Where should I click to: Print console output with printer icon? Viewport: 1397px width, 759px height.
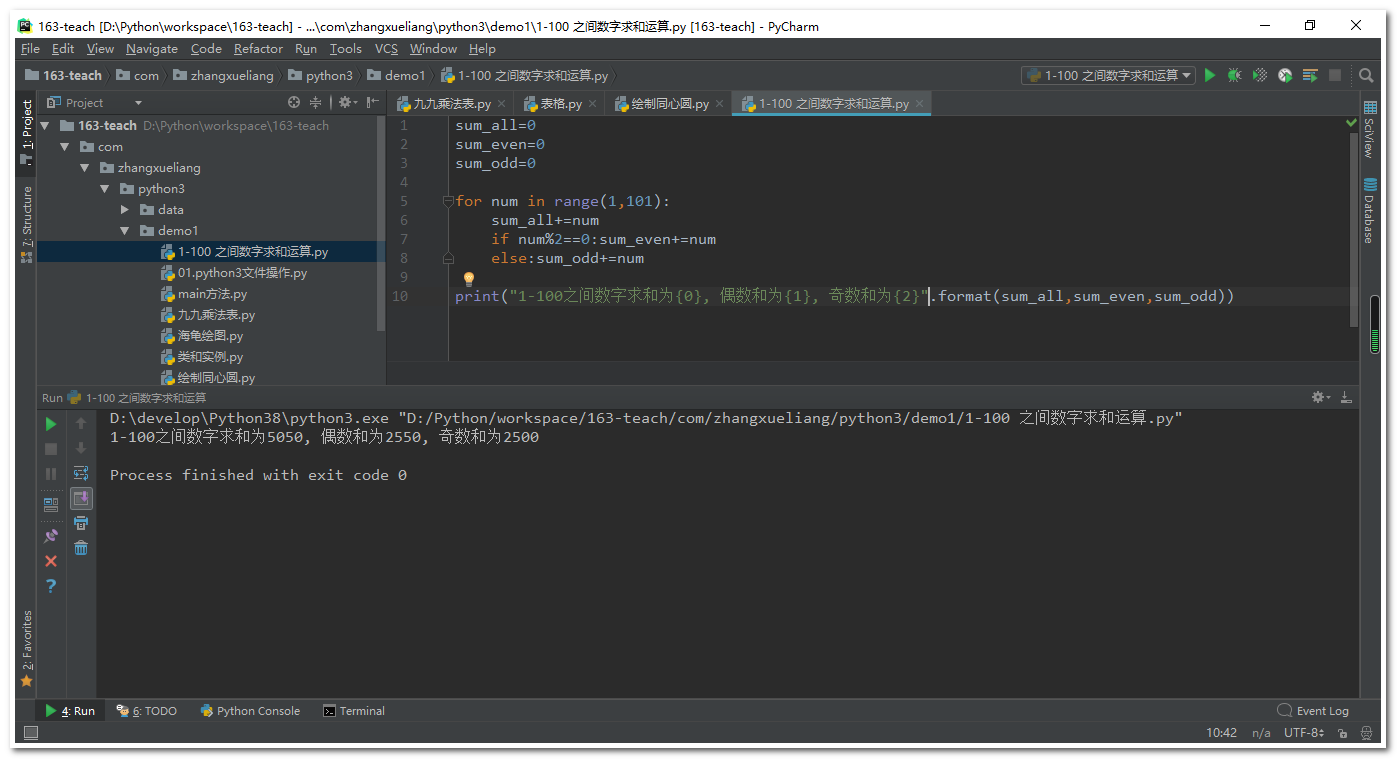pos(81,523)
